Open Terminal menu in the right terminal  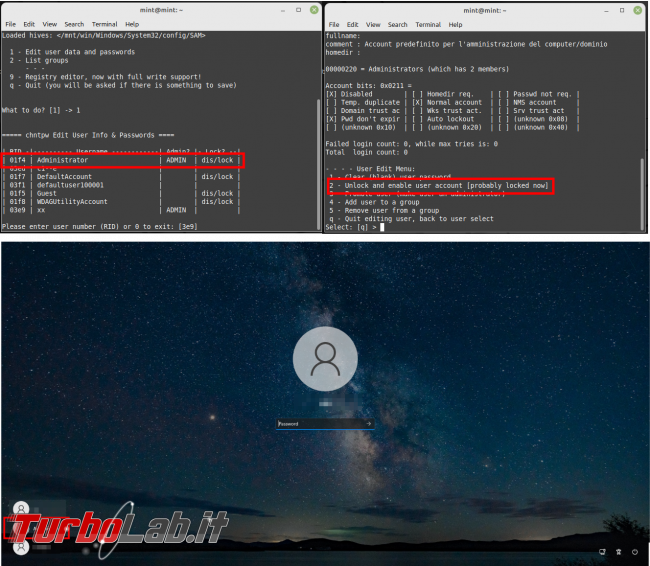(x=428, y=24)
